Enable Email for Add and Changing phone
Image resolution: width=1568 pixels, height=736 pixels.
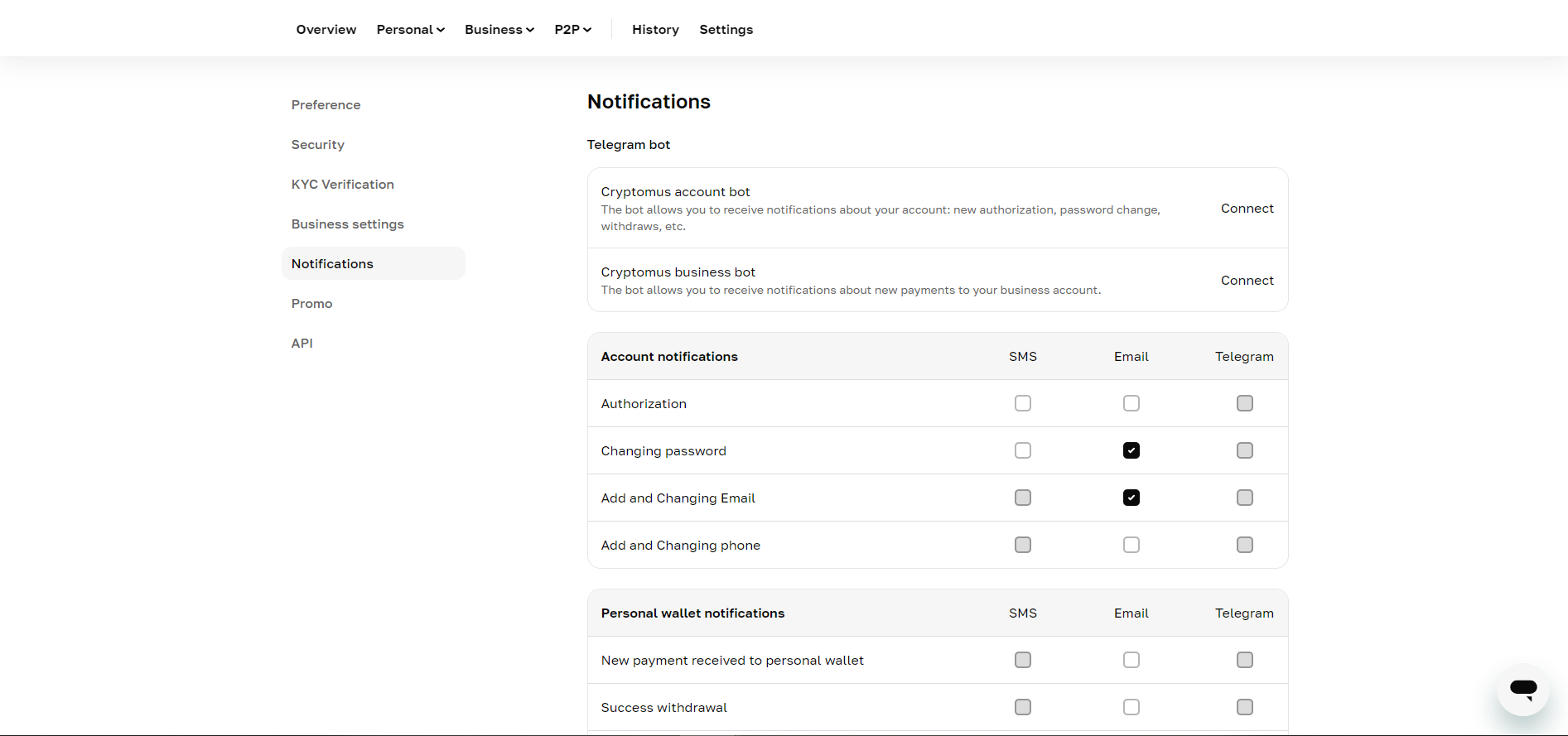pos(1131,545)
